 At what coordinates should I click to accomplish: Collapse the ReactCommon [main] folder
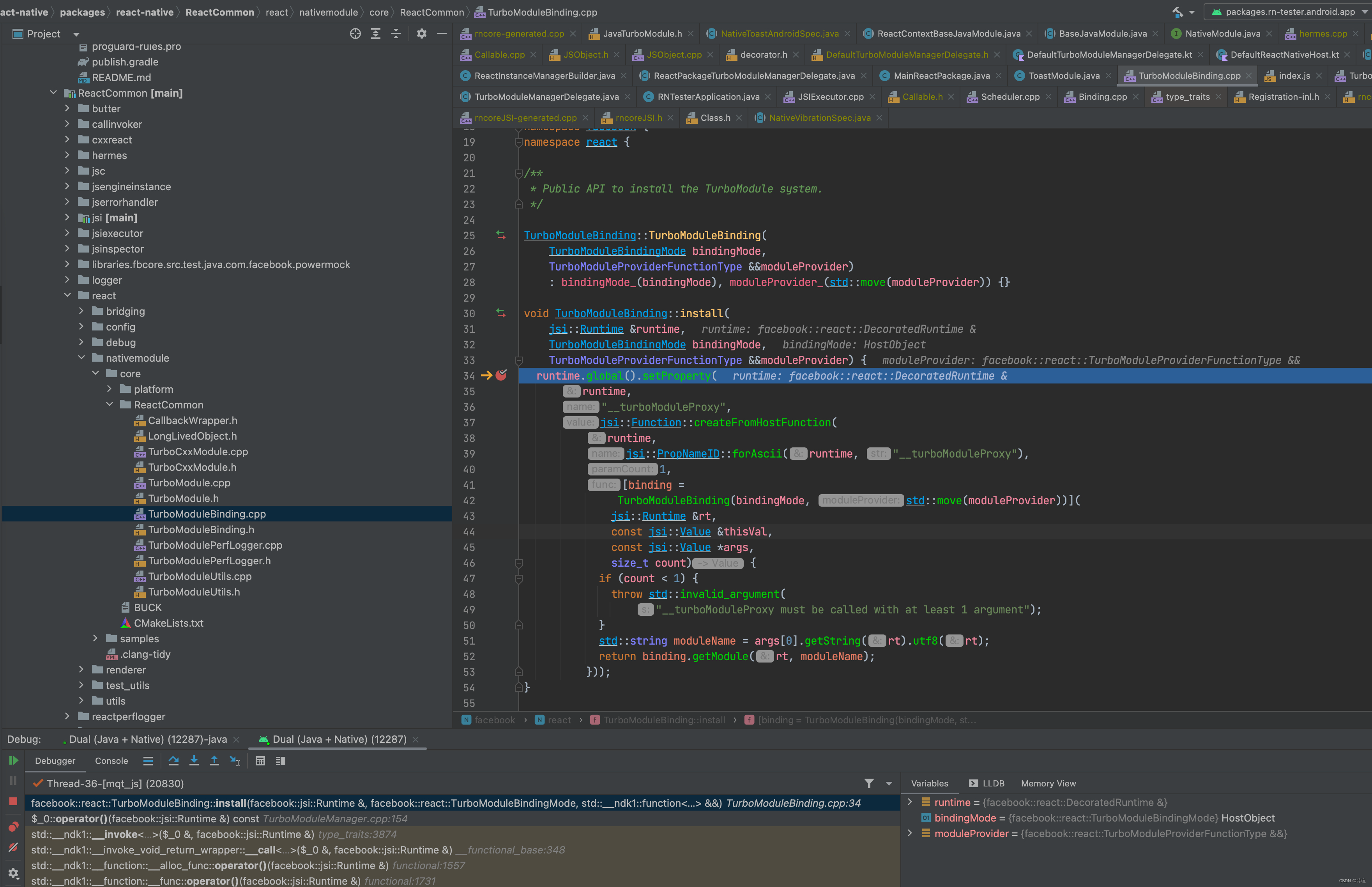pos(53,93)
